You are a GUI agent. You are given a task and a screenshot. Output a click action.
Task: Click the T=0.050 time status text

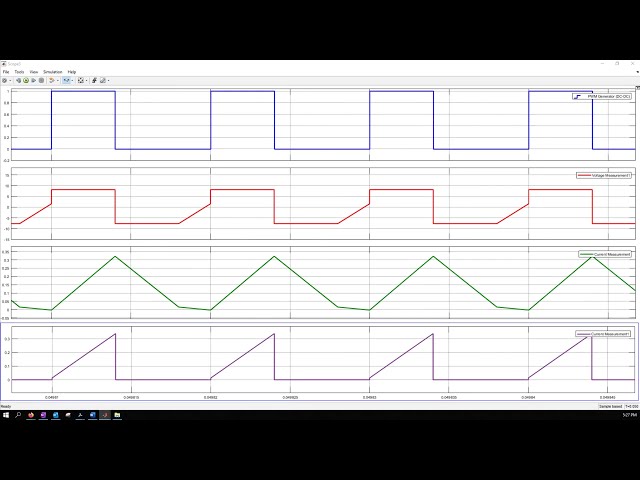click(631, 406)
